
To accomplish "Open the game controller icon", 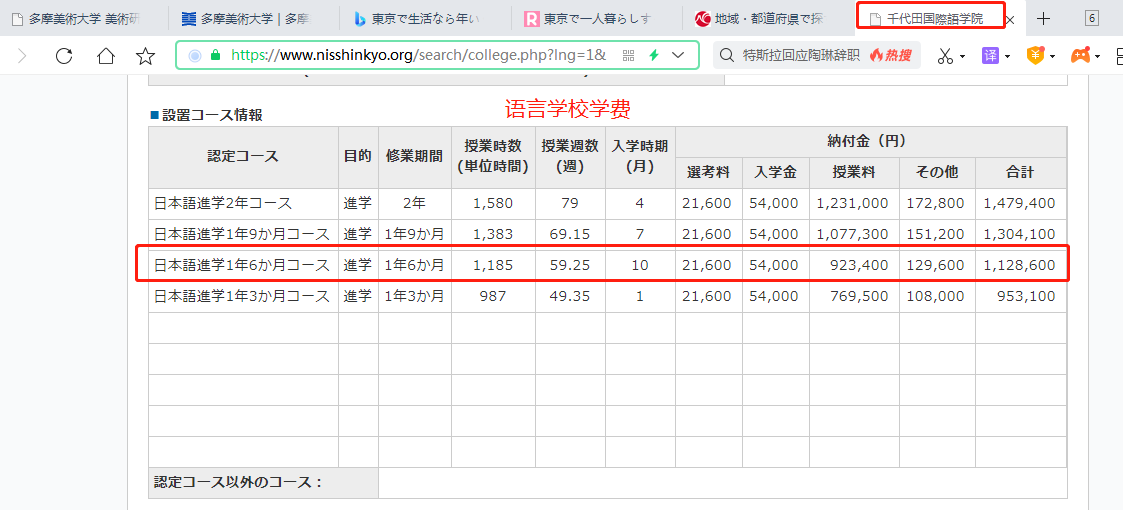I will 1081,56.
